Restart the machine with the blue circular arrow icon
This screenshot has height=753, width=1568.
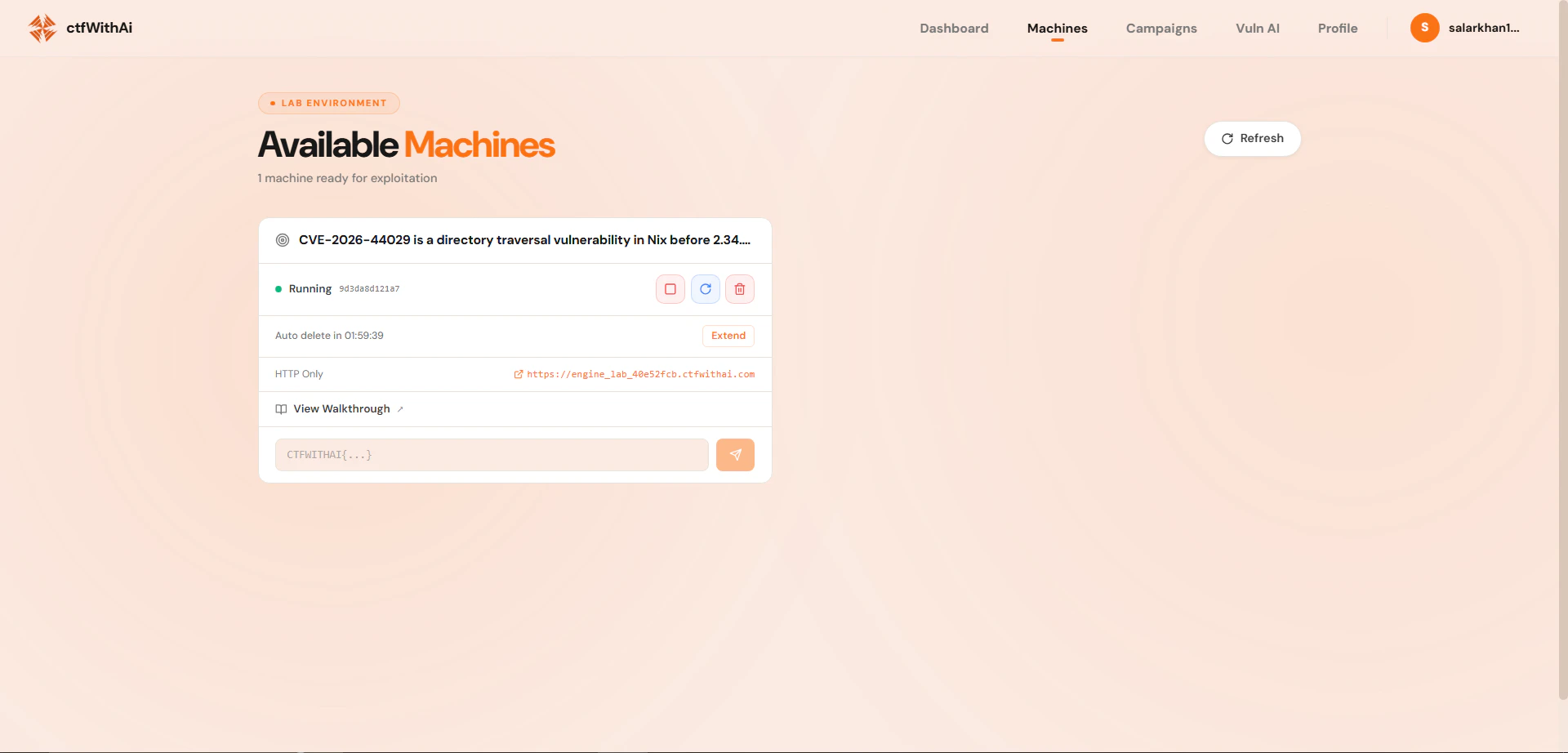(x=706, y=289)
